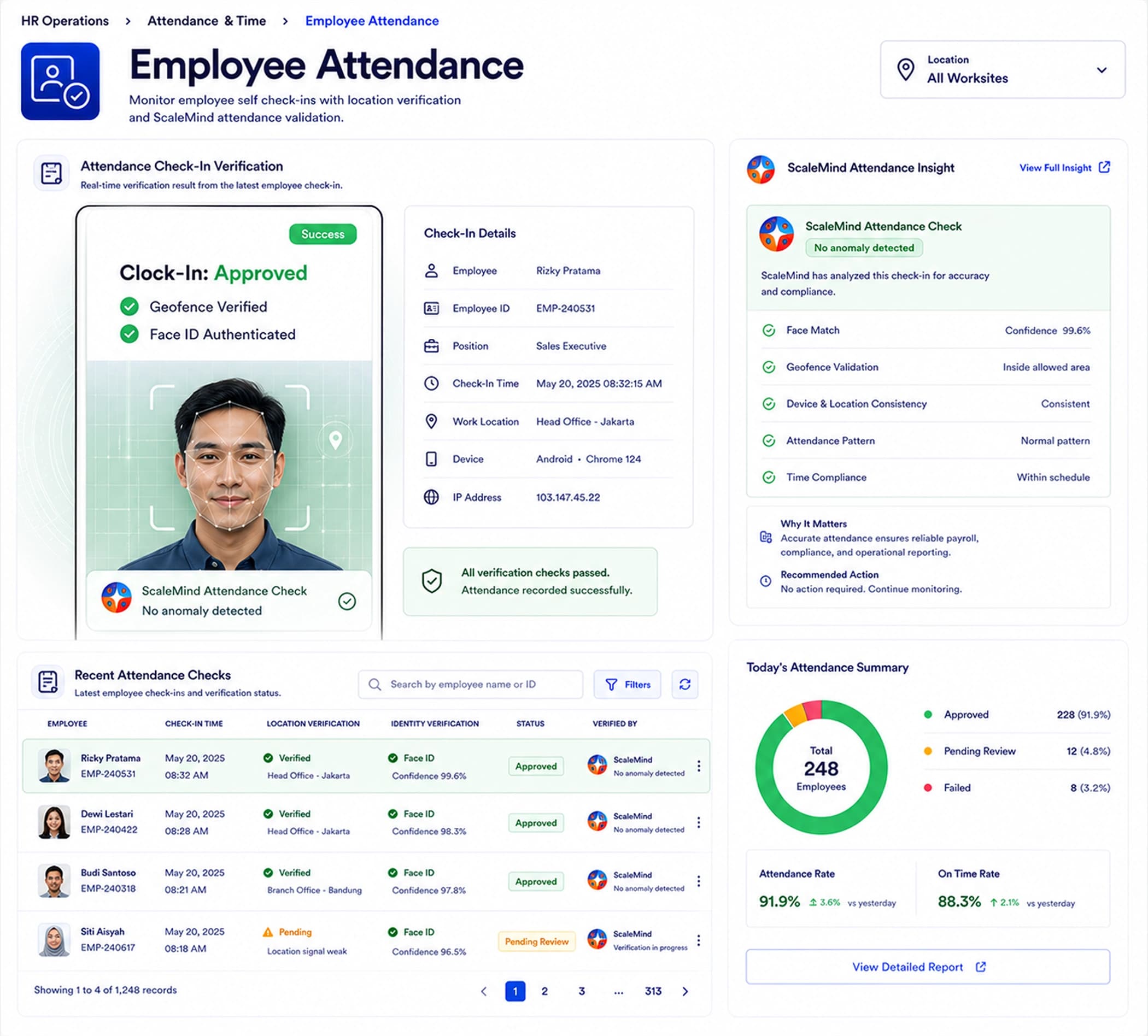Click the Face Match check icon
Screen dimensions: 1148x1036
tap(769, 330)
